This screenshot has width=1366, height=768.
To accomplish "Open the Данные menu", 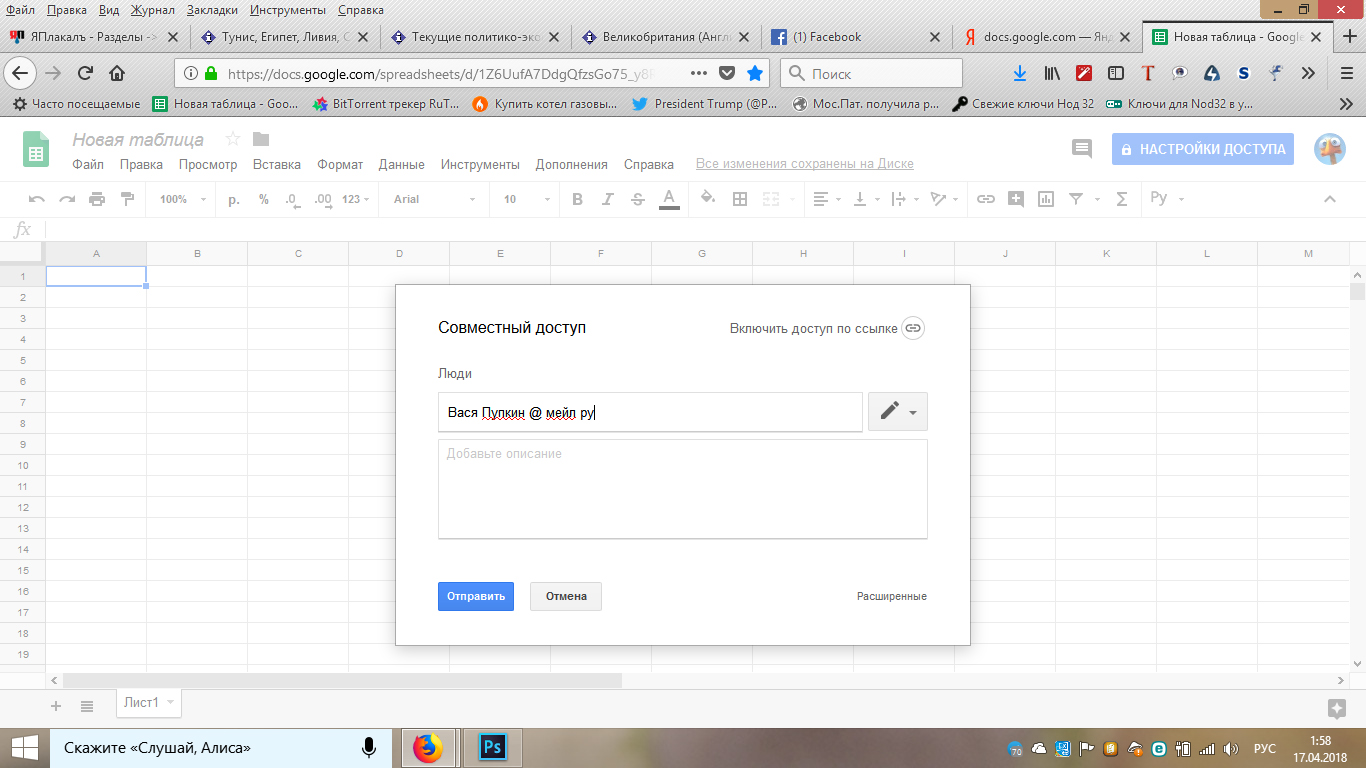I will (x=402, y=165).
